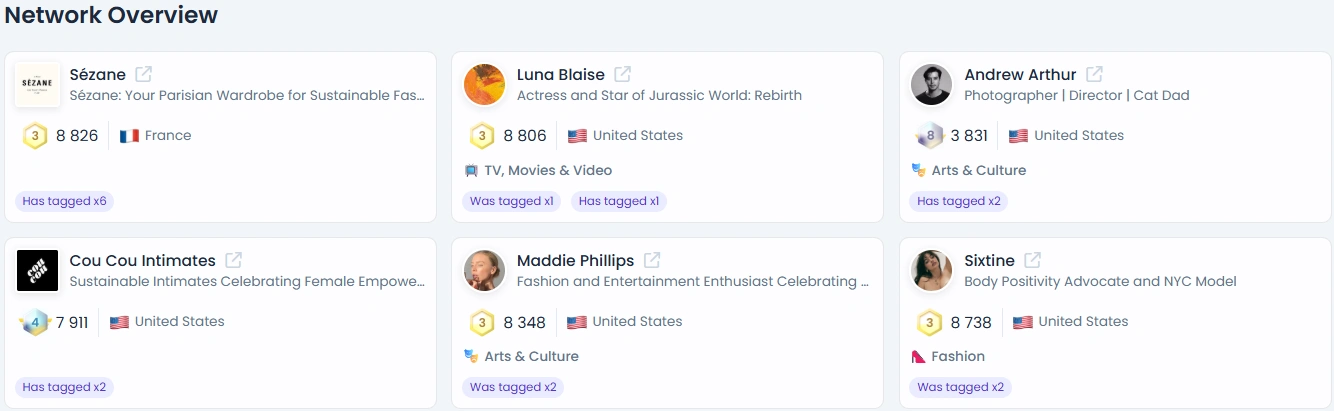
Task: Open Luna Blaise external link icon
Action: click(x=623, y=74)
